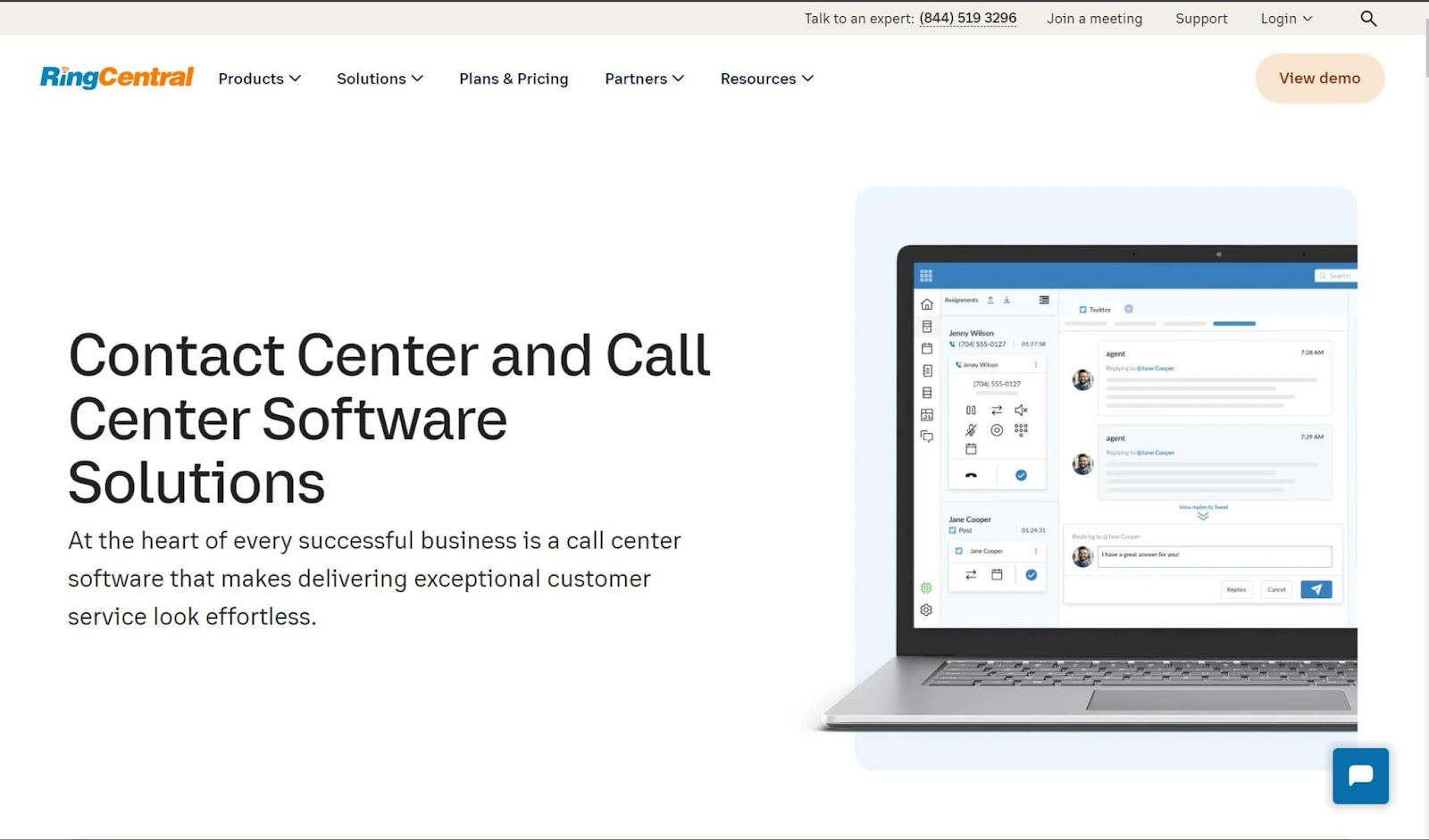Open the Support link
The image size is (1429, 840).
[x=1201, y=19]
